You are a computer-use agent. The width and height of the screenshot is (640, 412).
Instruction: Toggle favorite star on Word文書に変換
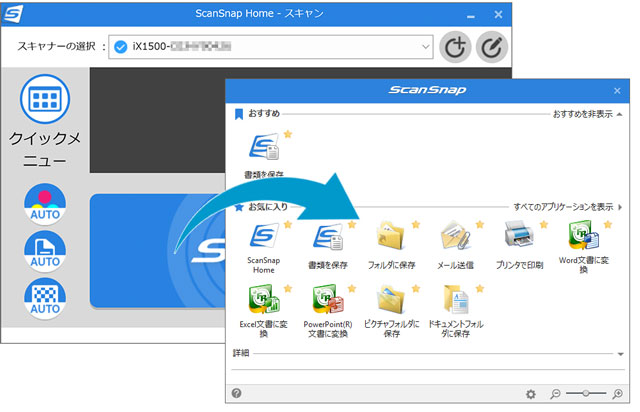point(608,224)
